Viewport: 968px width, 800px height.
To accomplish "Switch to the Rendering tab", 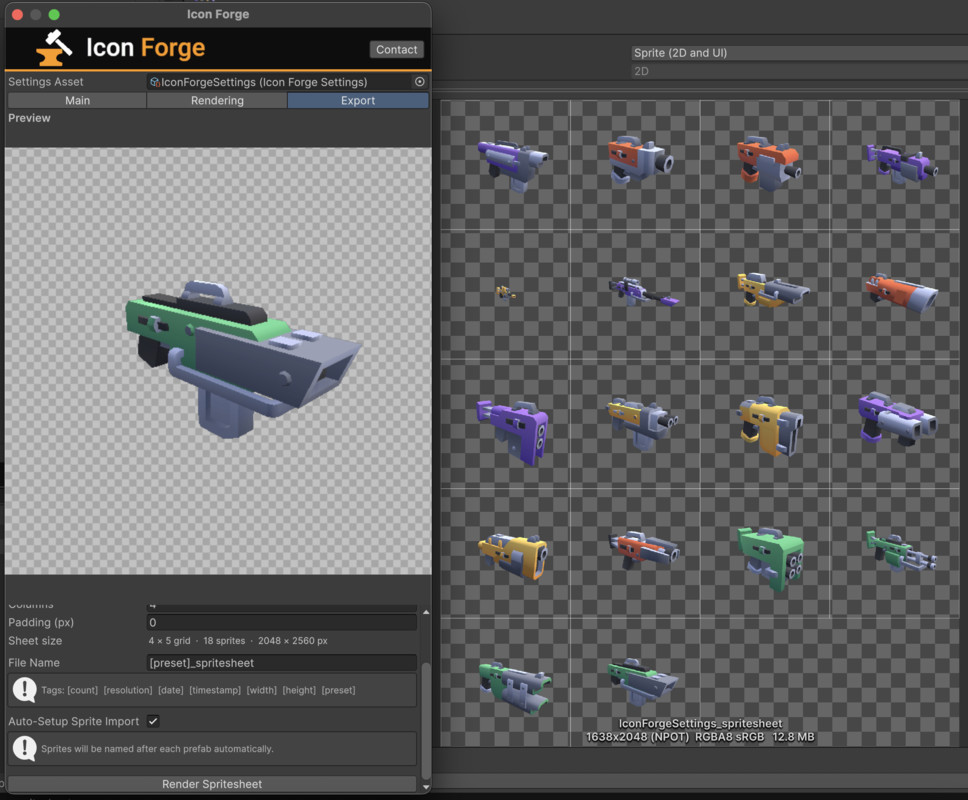I will [217, 100].
